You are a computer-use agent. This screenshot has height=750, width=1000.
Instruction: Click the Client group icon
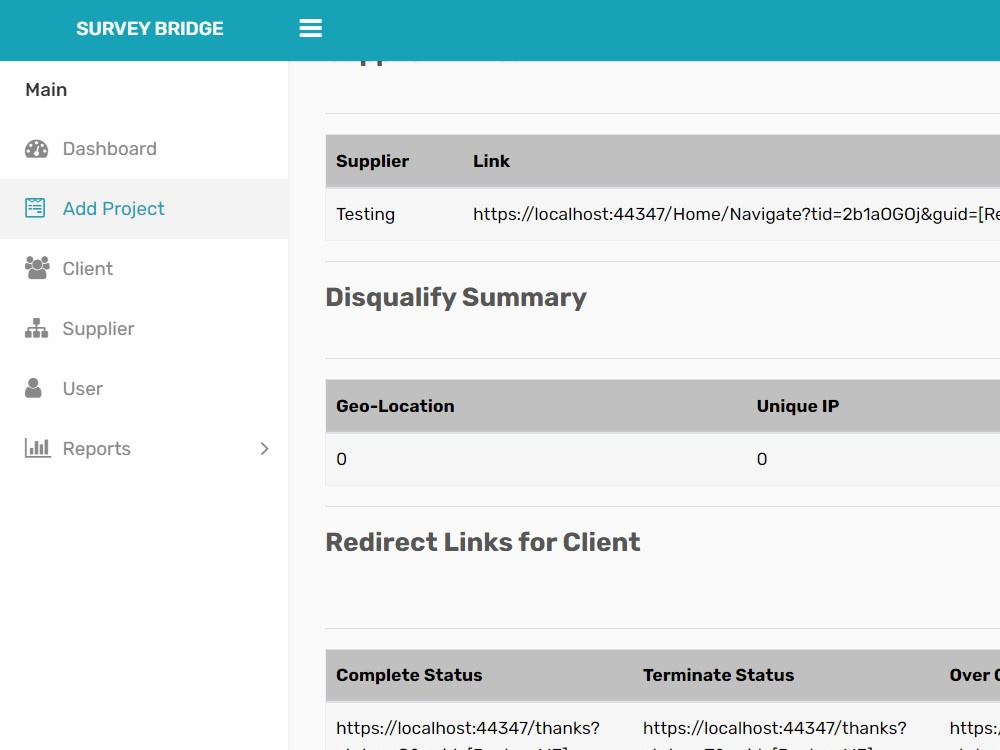coord(37,268)
